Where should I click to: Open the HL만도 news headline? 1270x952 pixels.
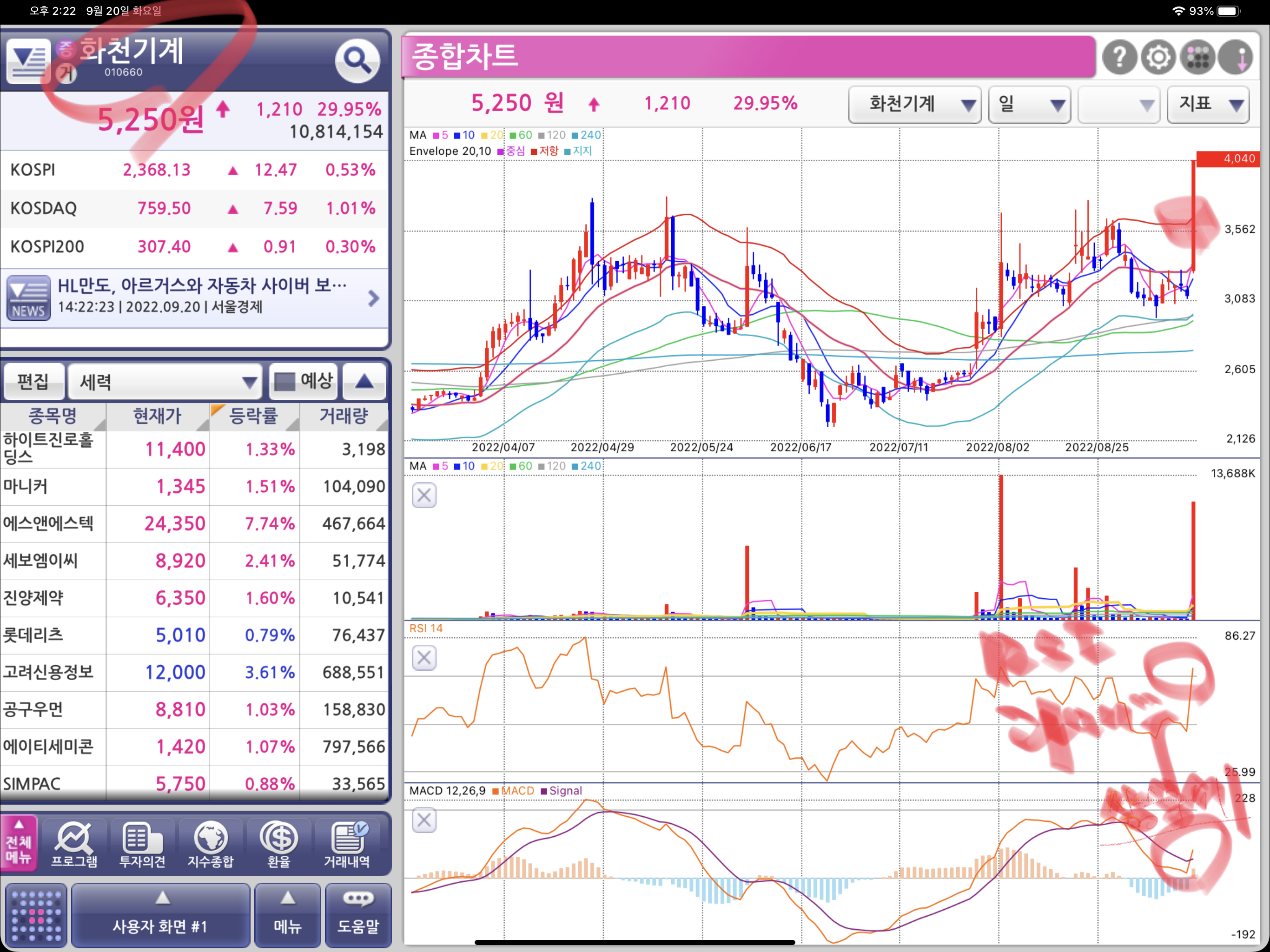(x=202, y=285)
